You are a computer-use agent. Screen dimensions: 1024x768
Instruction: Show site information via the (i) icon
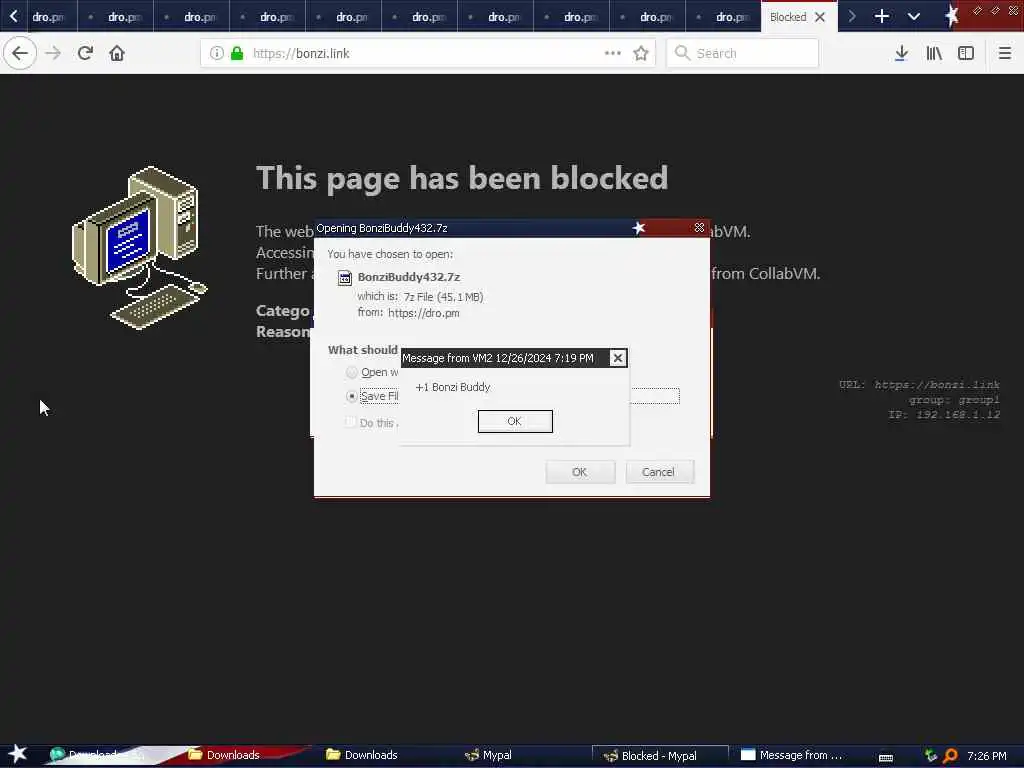point(216,53)
